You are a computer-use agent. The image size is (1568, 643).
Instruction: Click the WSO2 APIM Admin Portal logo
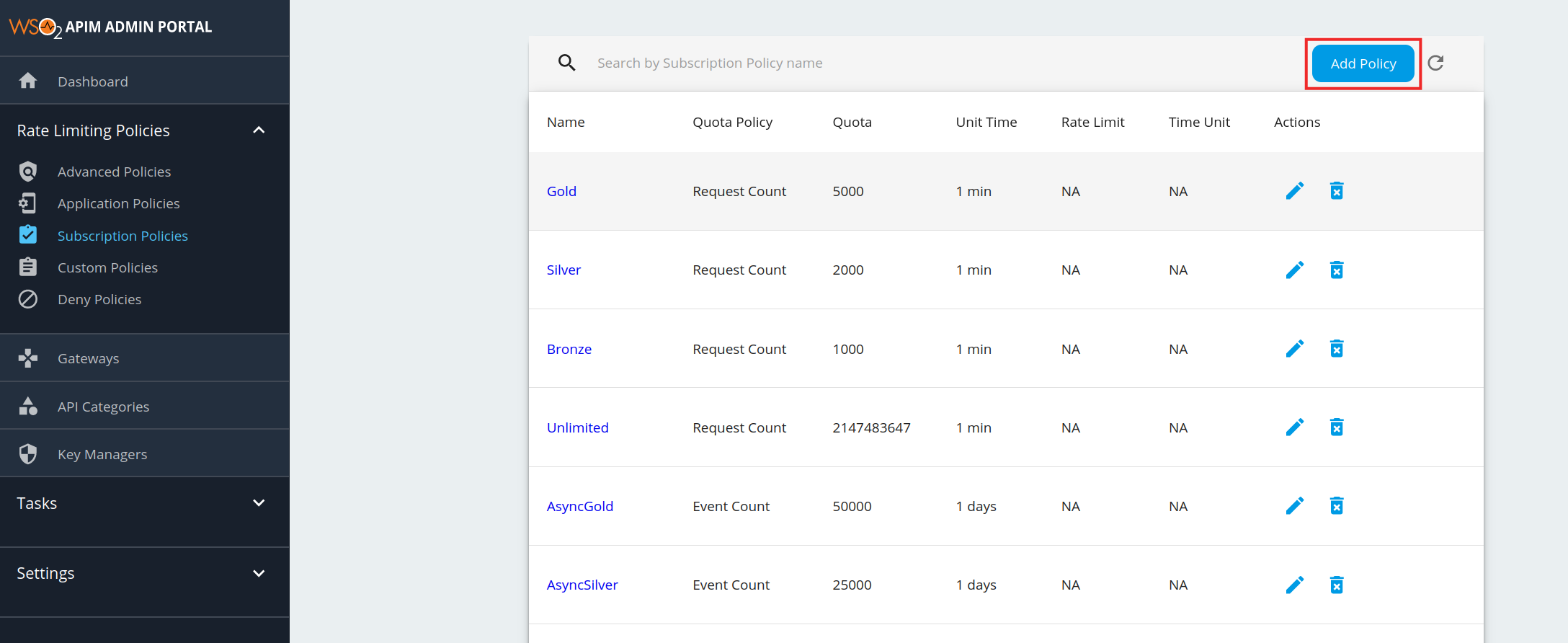(110, 27)
